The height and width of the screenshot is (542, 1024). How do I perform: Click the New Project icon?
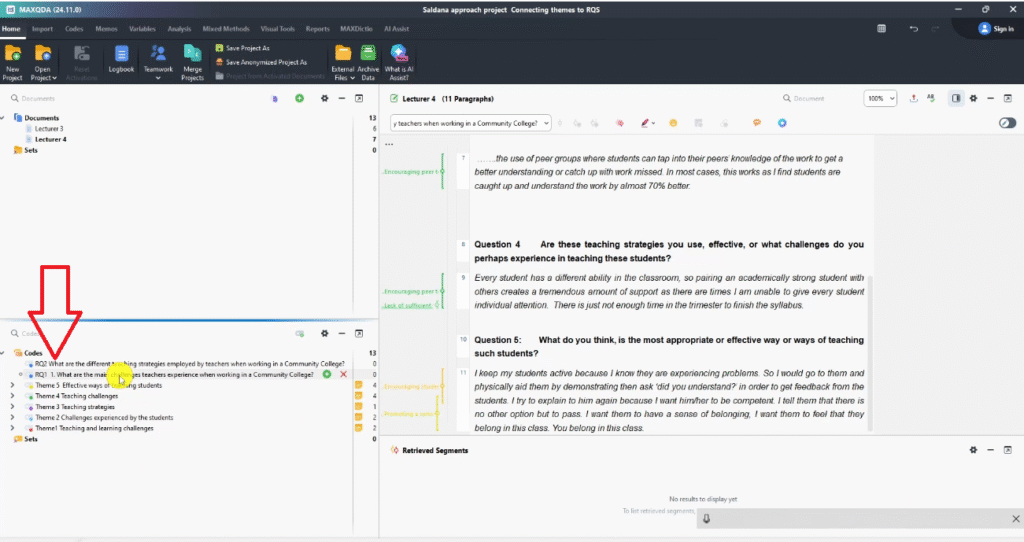point(12,59)
